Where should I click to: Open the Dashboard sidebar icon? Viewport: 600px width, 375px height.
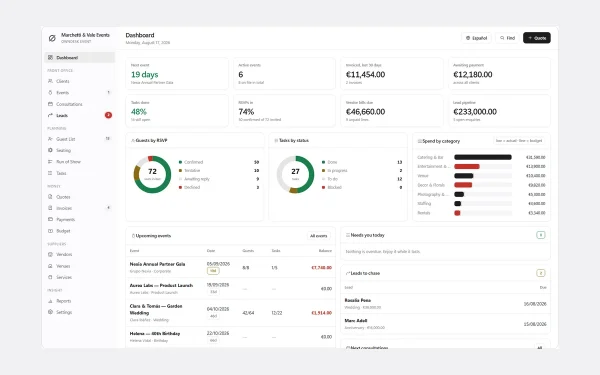50,57
